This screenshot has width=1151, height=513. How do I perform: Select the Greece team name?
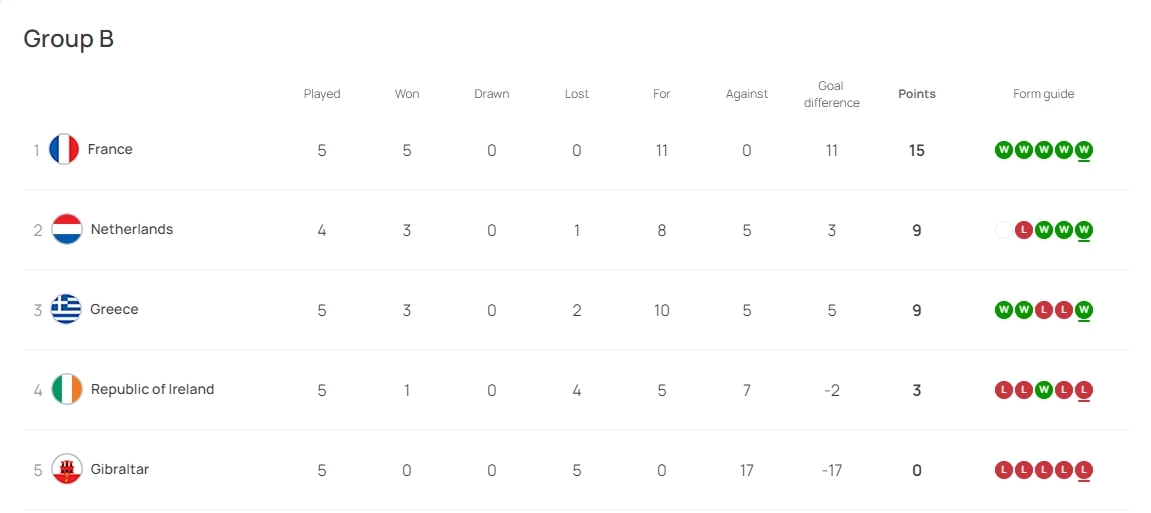point(114,309)
